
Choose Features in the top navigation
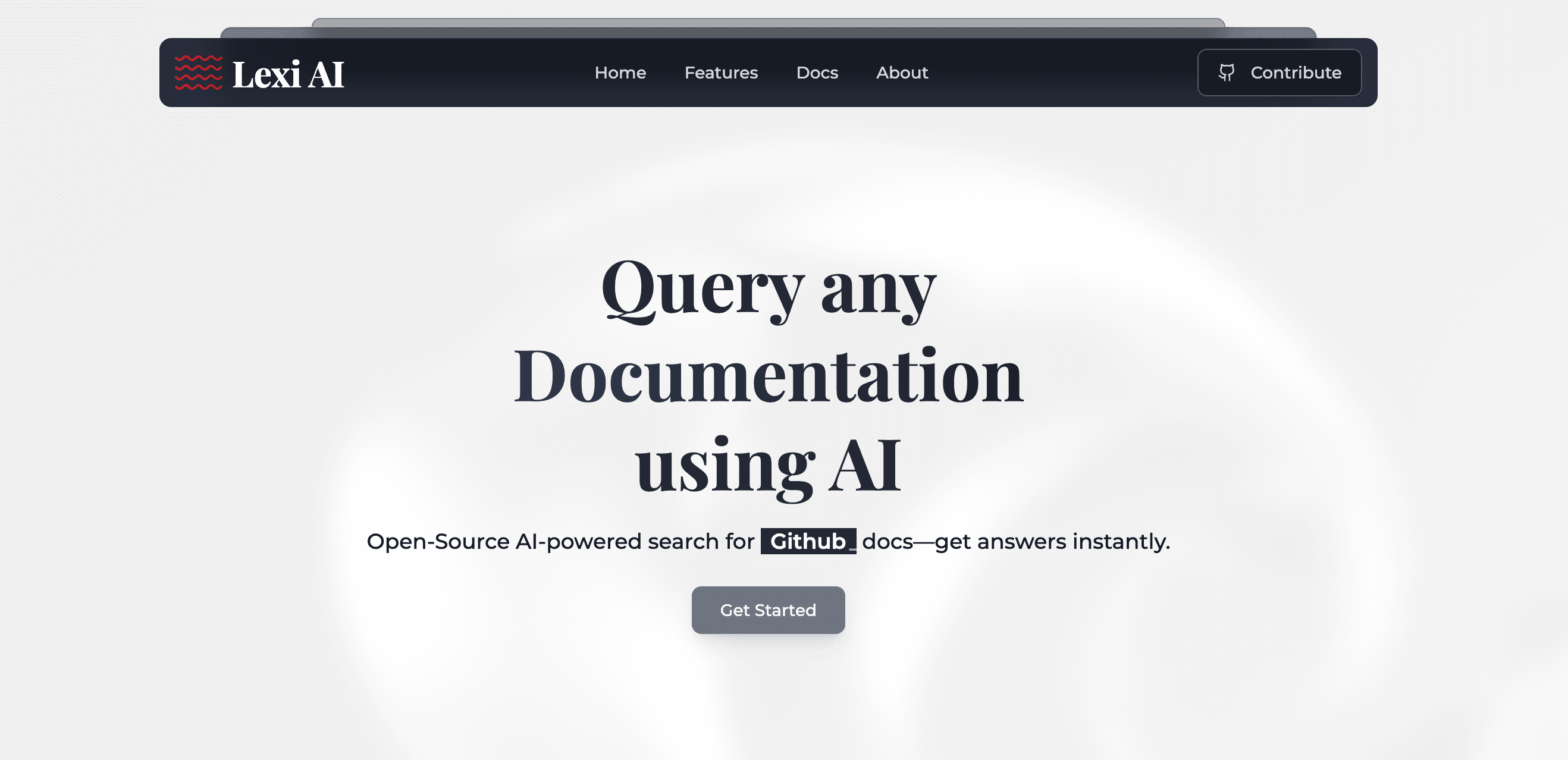[x=722, y=73]
